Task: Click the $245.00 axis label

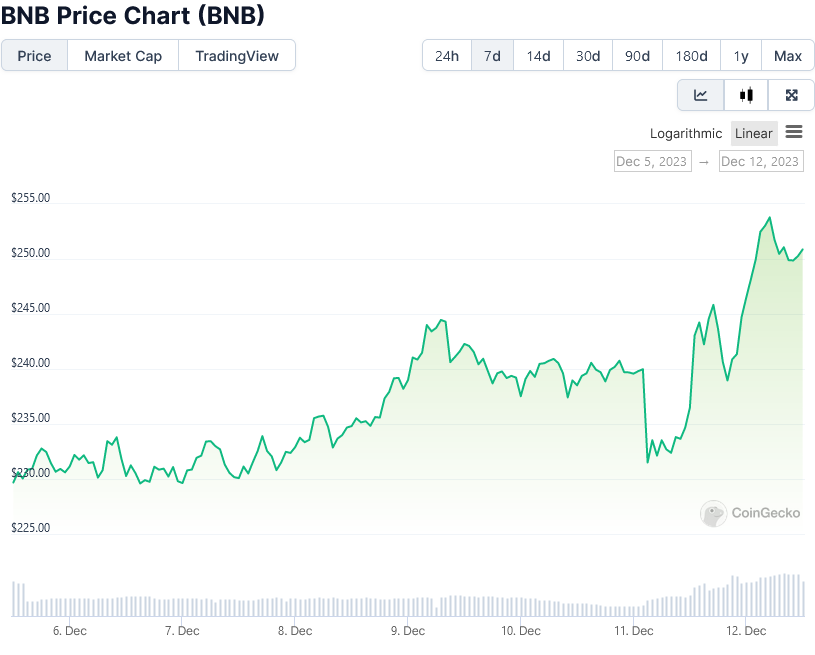Action: [31, 308]
